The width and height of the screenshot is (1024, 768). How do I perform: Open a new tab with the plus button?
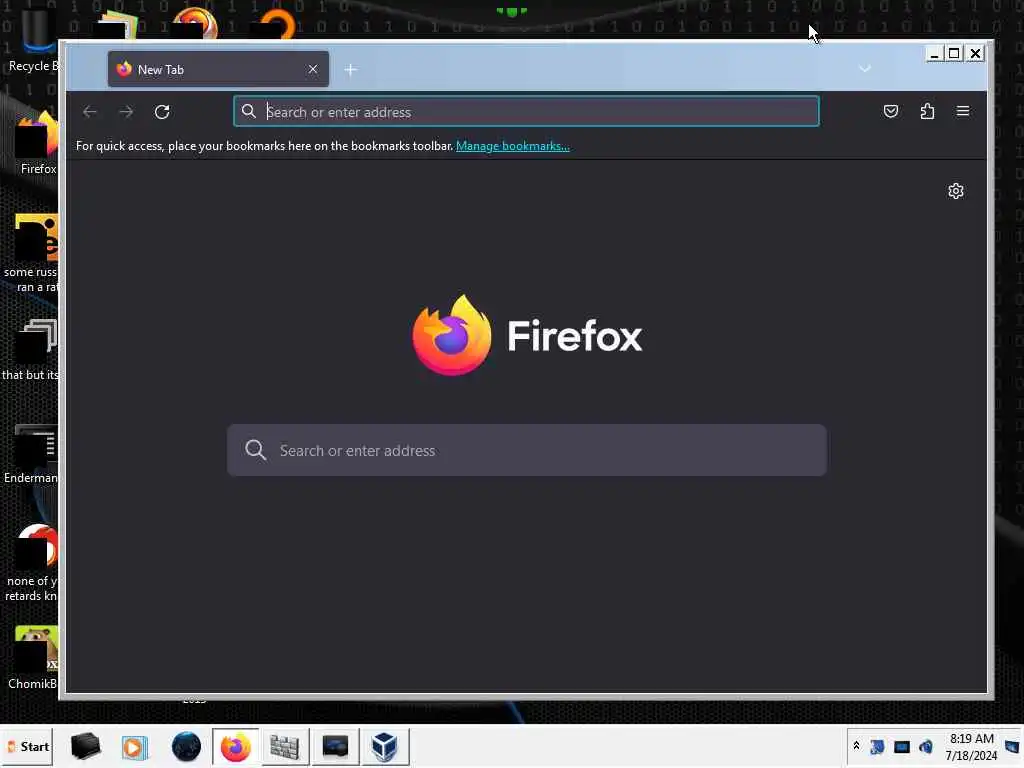[351, 69]
